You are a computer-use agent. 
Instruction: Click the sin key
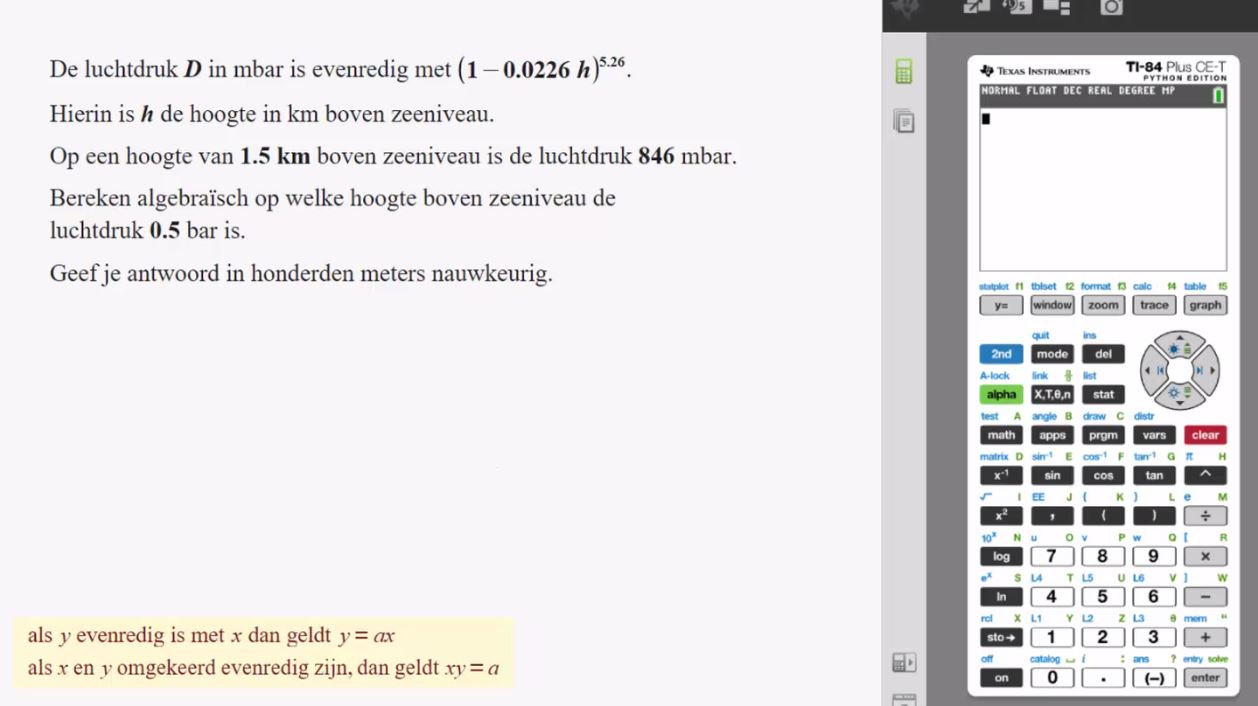(1052, 476)
